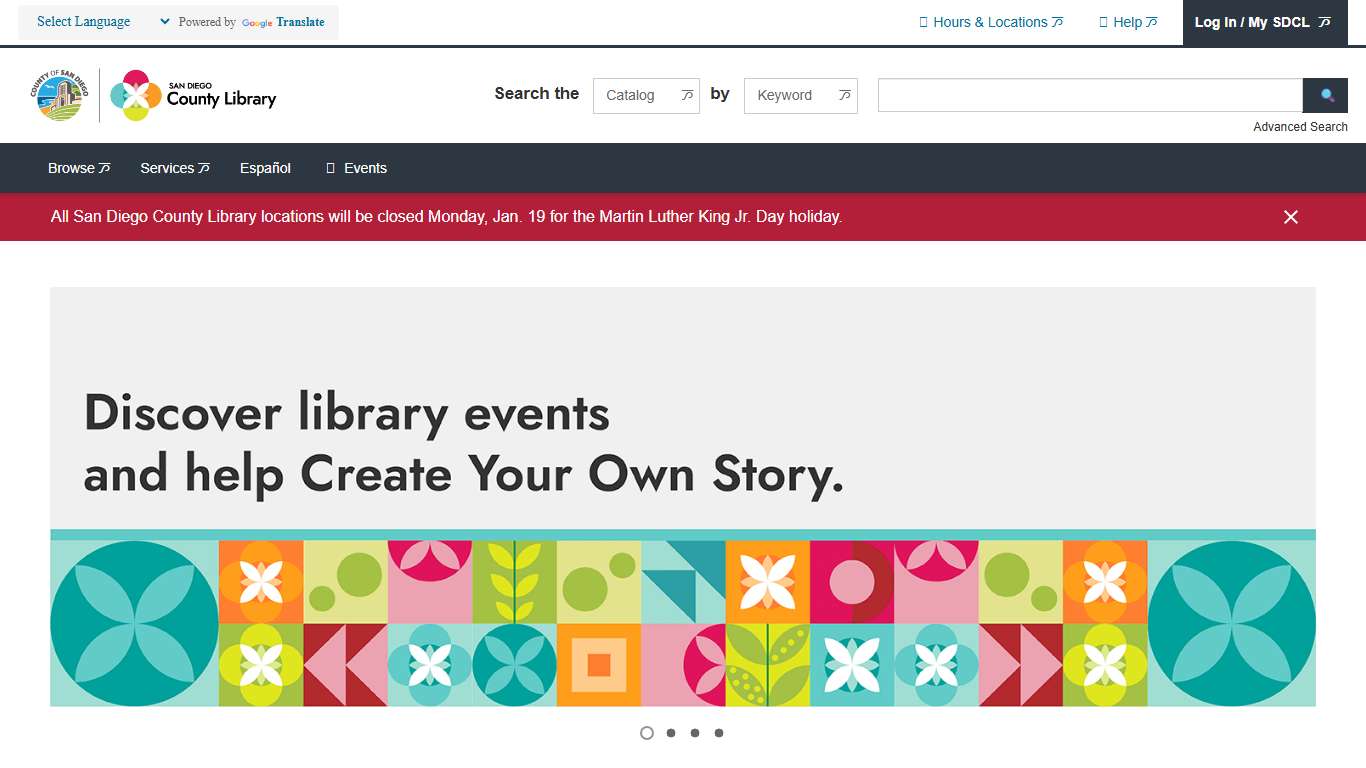This screenshot has width=1366, height=768.
Task: Switch to the Español page
Action: tap(264, 168)
